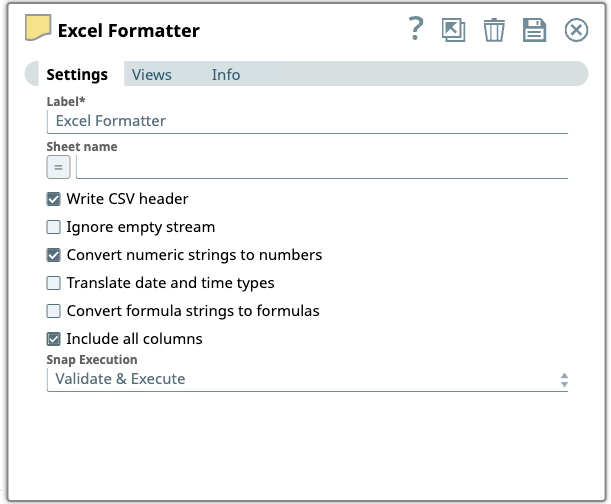Select the Settings tab

pyautogui.click(x=77, y=75)
